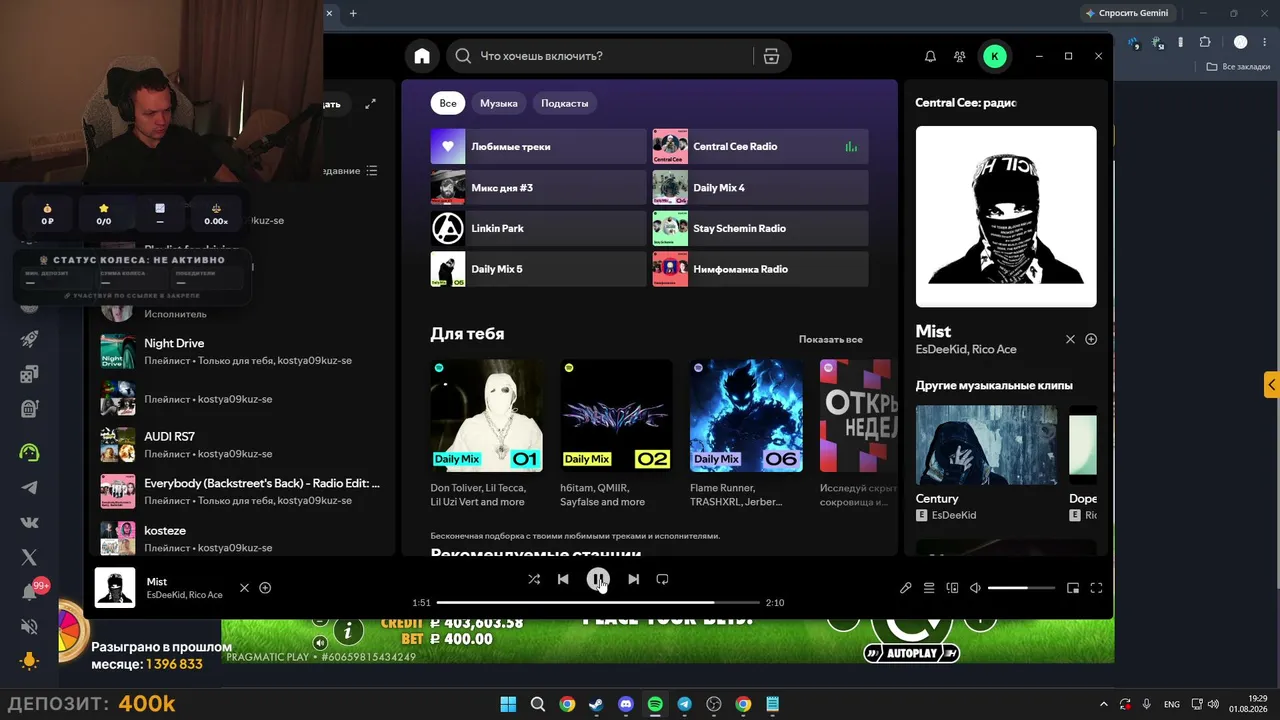This screenshot has height=720, width=1280.
Task: Open Микс дня #3 shortcut
Action: pyautogui.click(x=538, y=187)
